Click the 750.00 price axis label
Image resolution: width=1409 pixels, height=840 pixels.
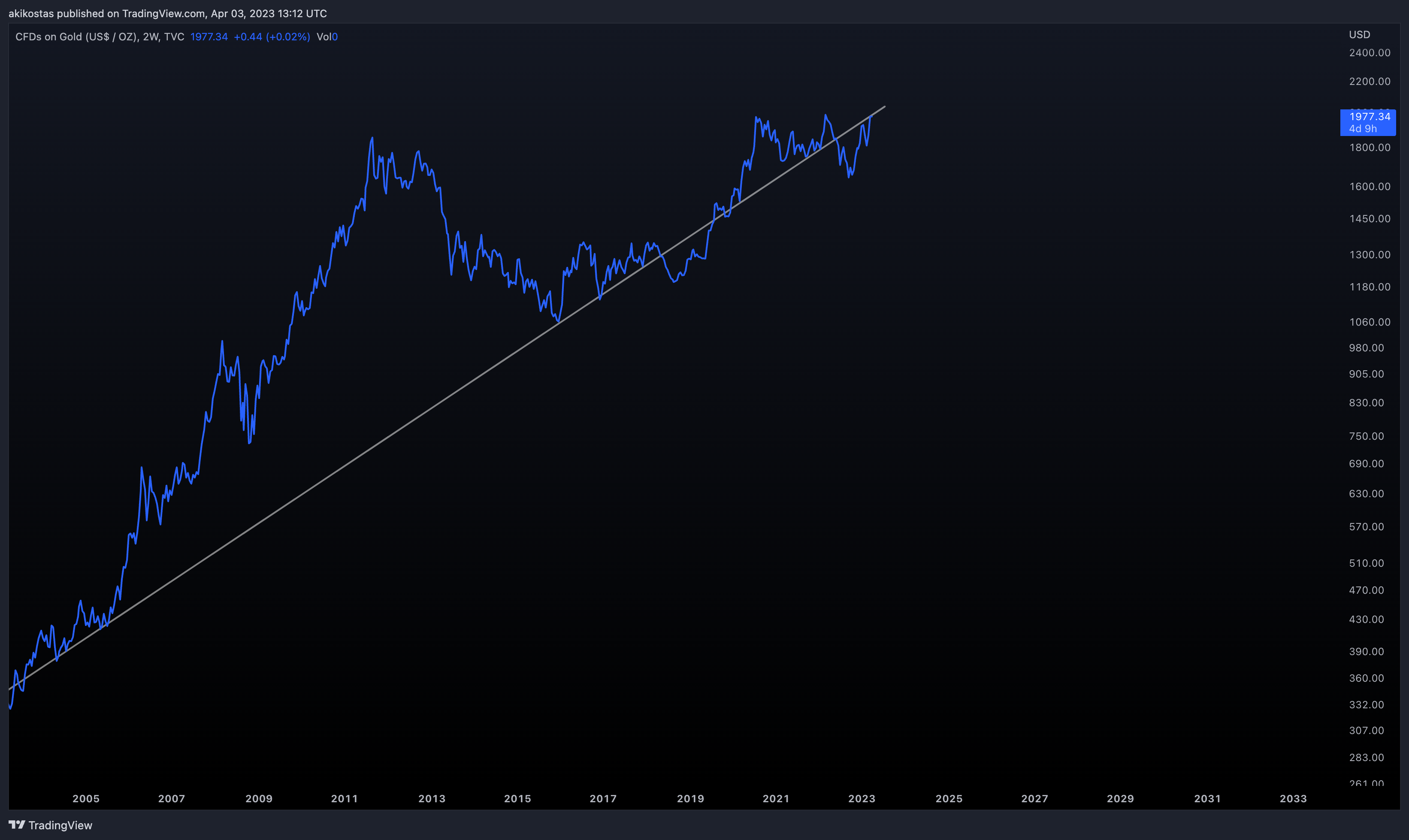(1366, 436)
